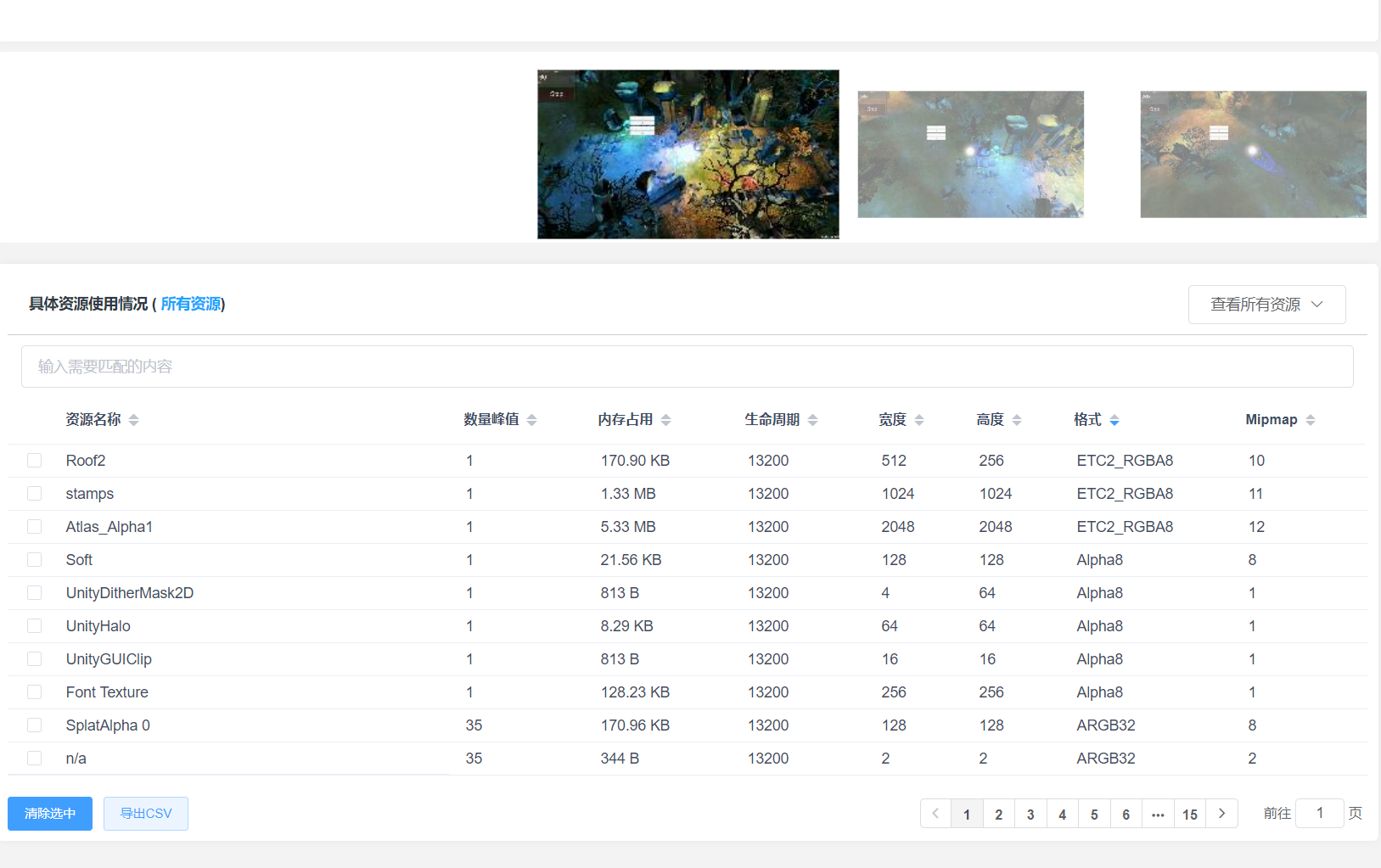
Task: Select the UnityDitherMask2D row checkbox
Action: pyautogui.click(x=34, y=592)
